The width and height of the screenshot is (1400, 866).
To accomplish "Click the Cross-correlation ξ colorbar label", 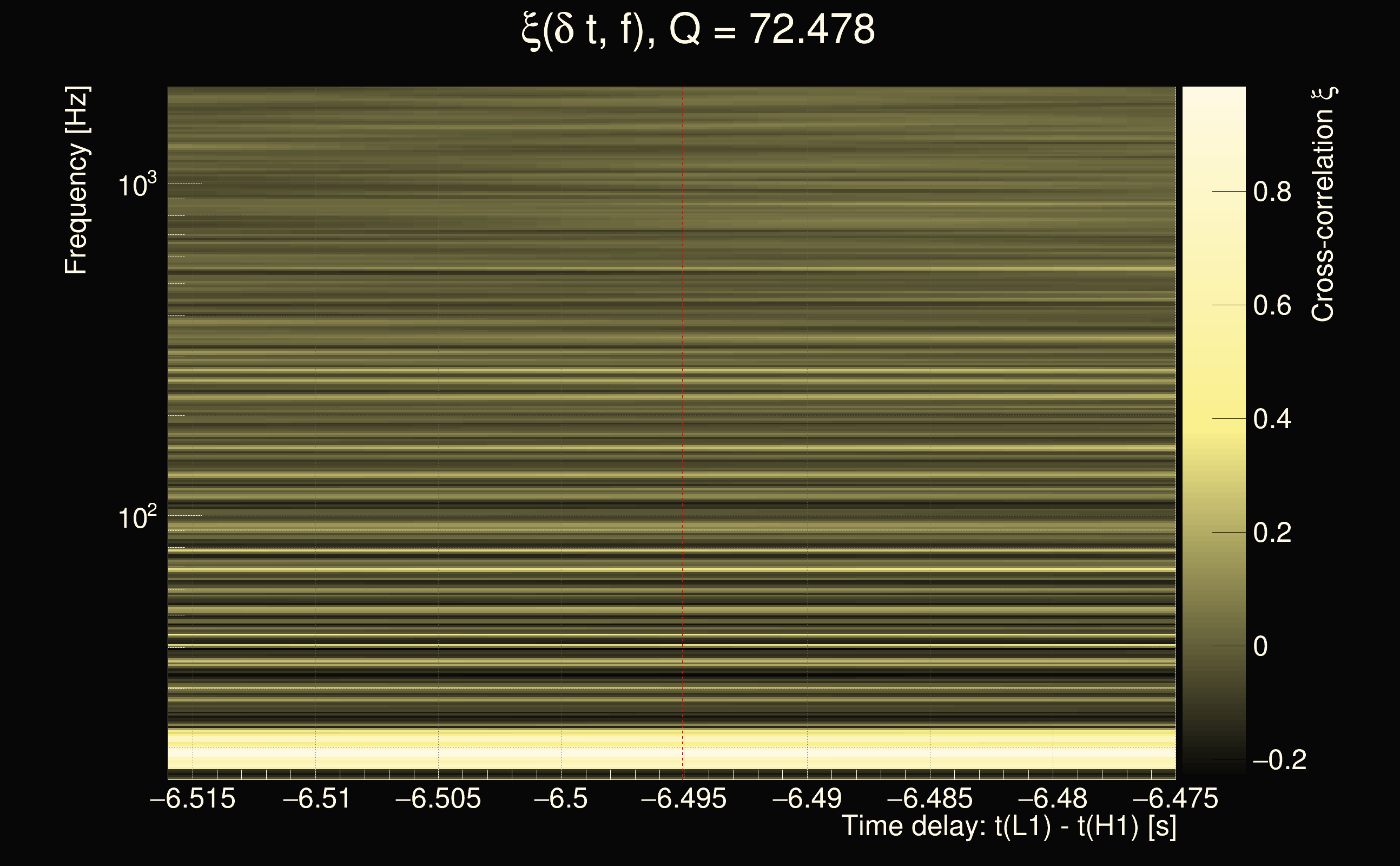I will pos(1323,205).
